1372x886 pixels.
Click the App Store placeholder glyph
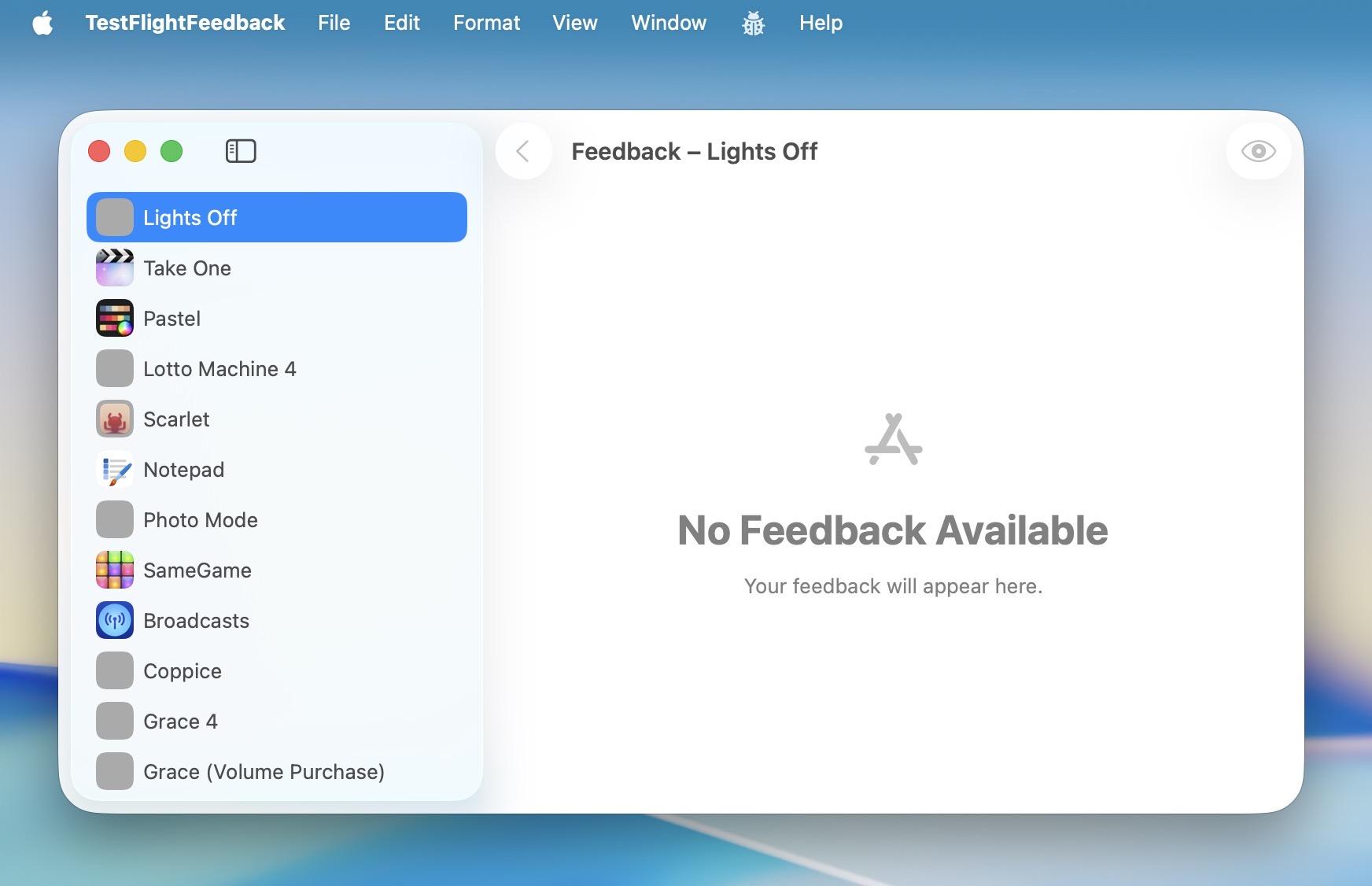coord(893,439)
